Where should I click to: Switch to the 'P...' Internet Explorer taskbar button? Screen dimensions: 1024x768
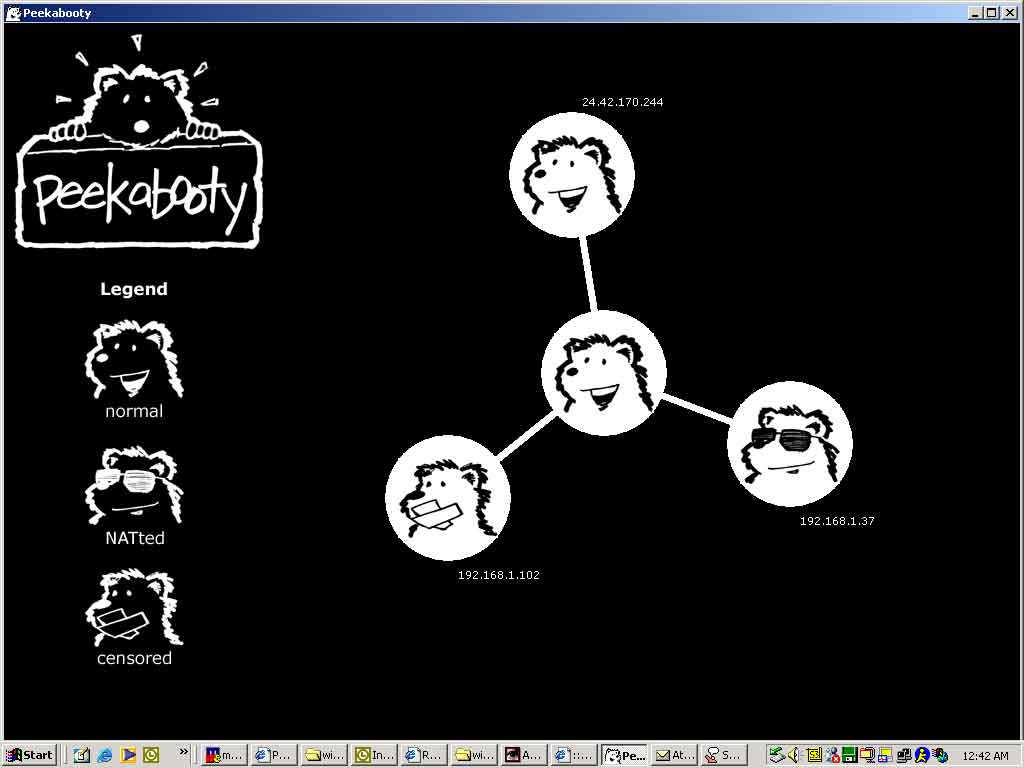tap(274, 755)
